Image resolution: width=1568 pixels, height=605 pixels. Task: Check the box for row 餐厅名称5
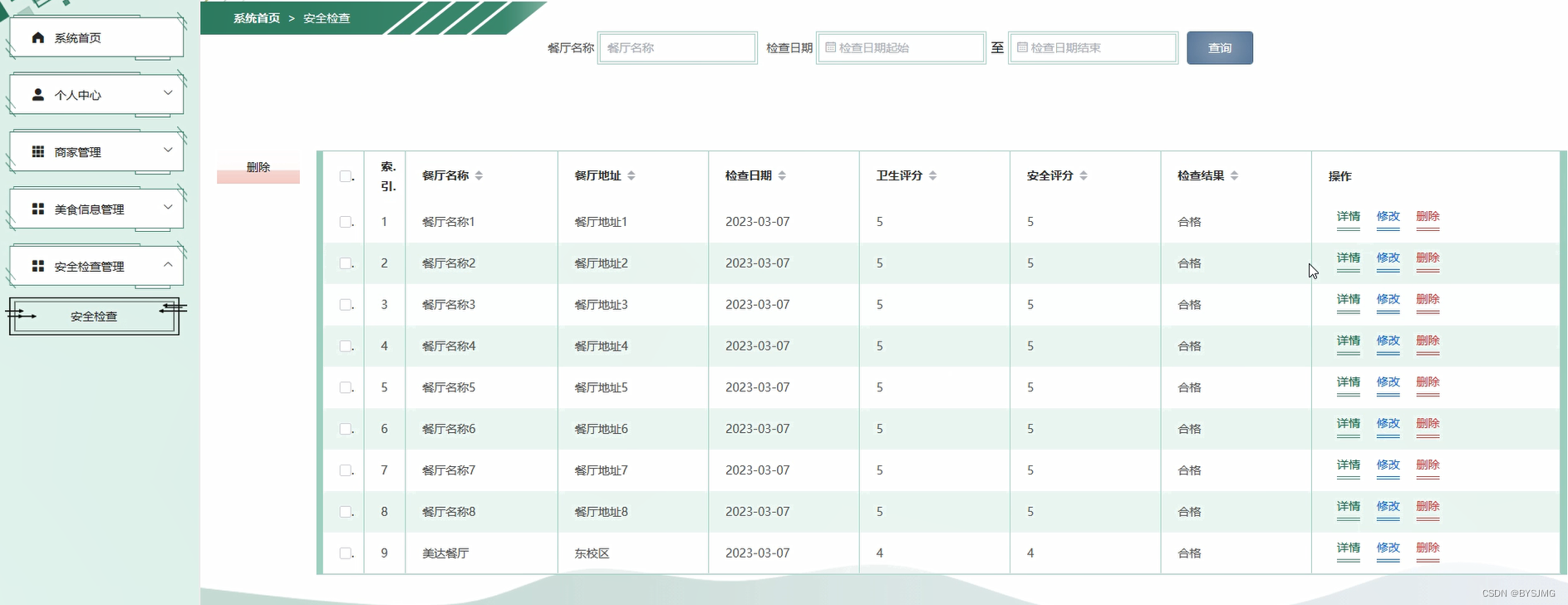[345, 387]
